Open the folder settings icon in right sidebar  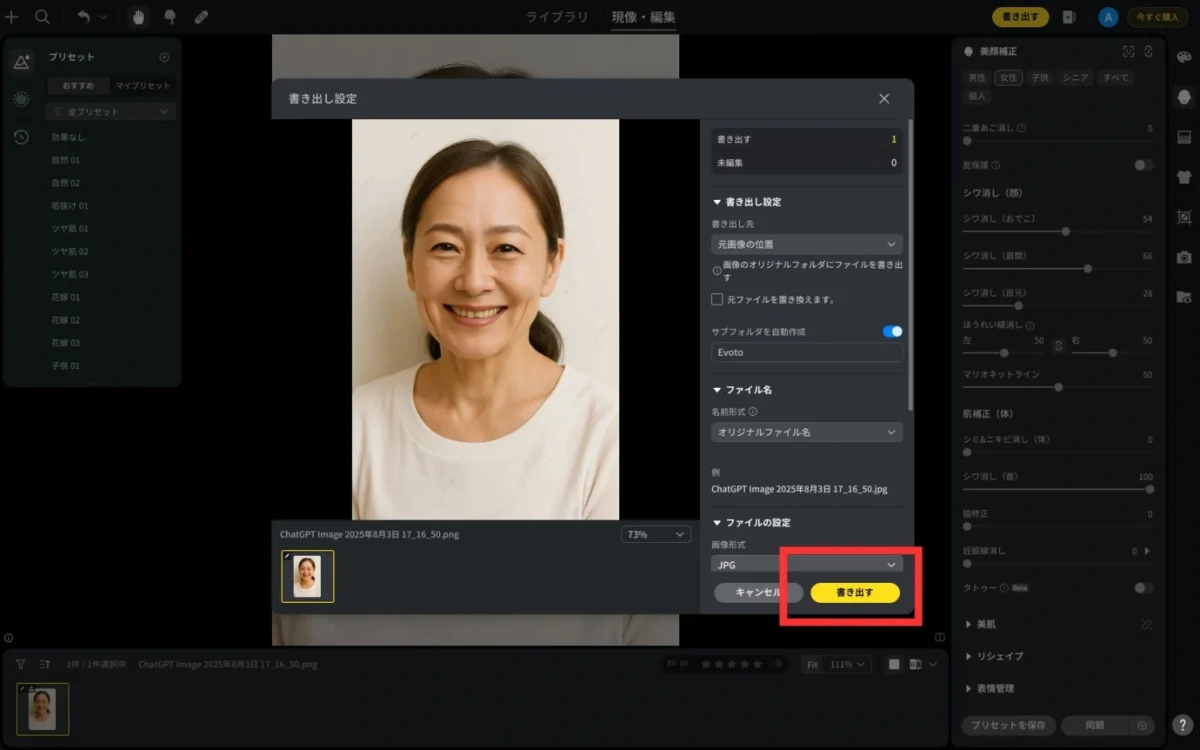pyautogui.click(x=1184, y=297)
